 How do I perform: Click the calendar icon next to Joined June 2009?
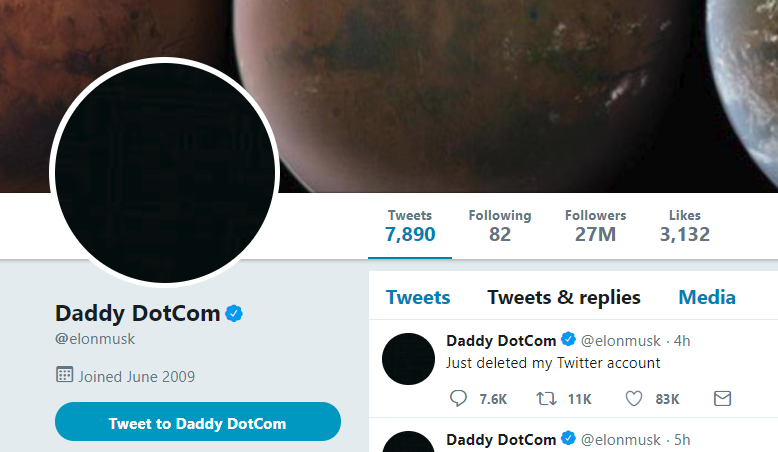tap(65, 375)
